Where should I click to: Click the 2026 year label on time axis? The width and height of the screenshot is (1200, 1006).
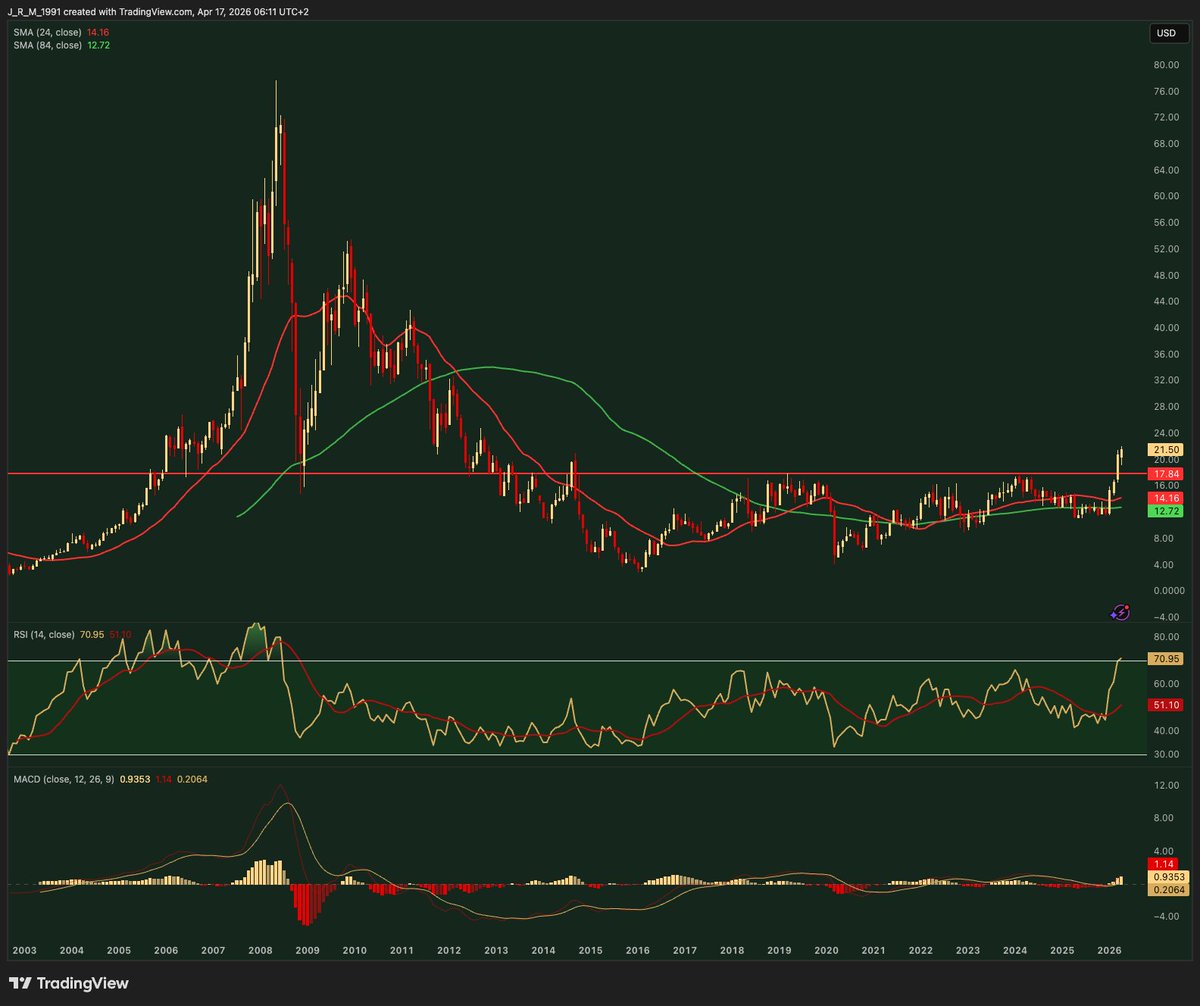coord(1109,949)
